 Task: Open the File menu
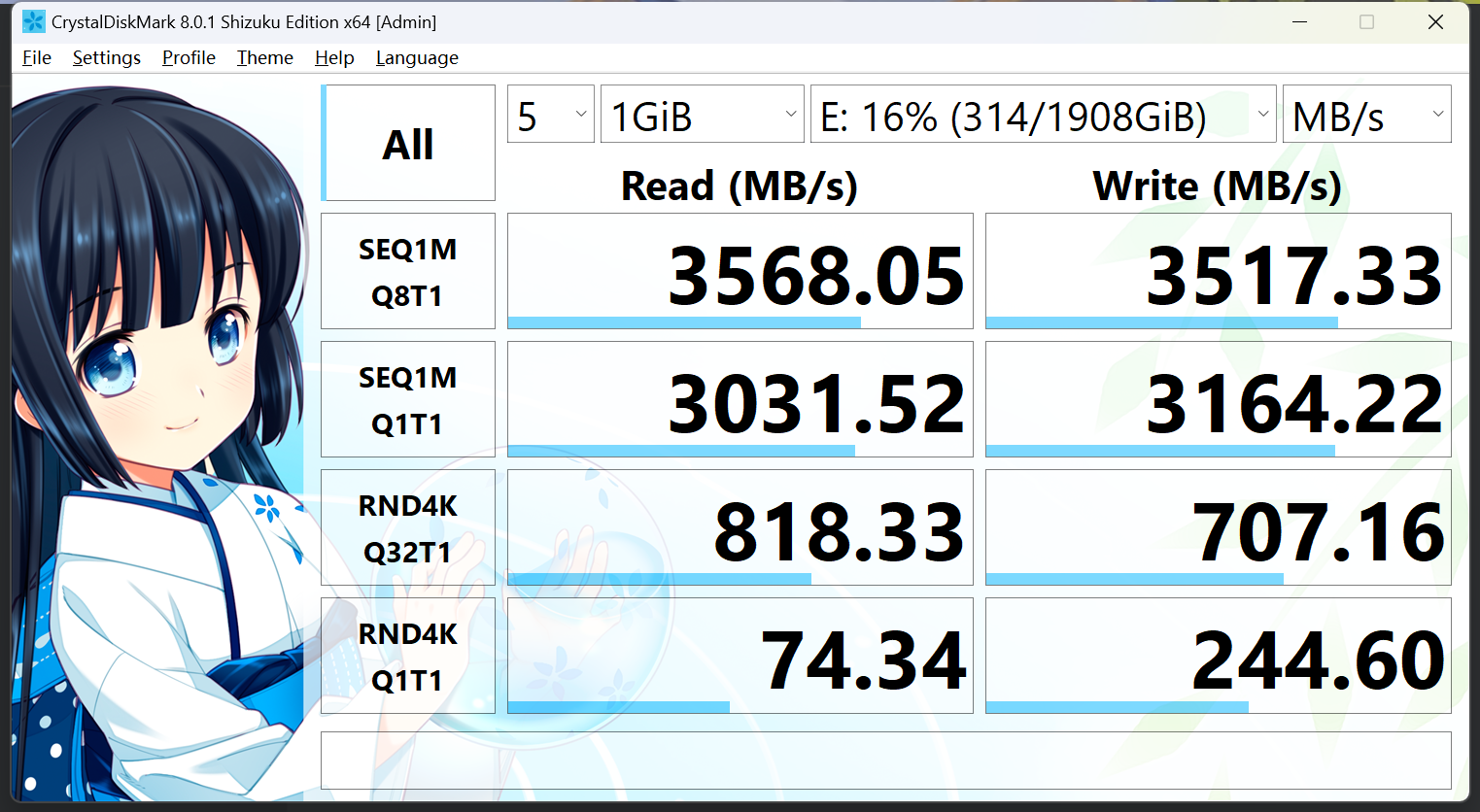pyautogui.click(x=37, y=58)
